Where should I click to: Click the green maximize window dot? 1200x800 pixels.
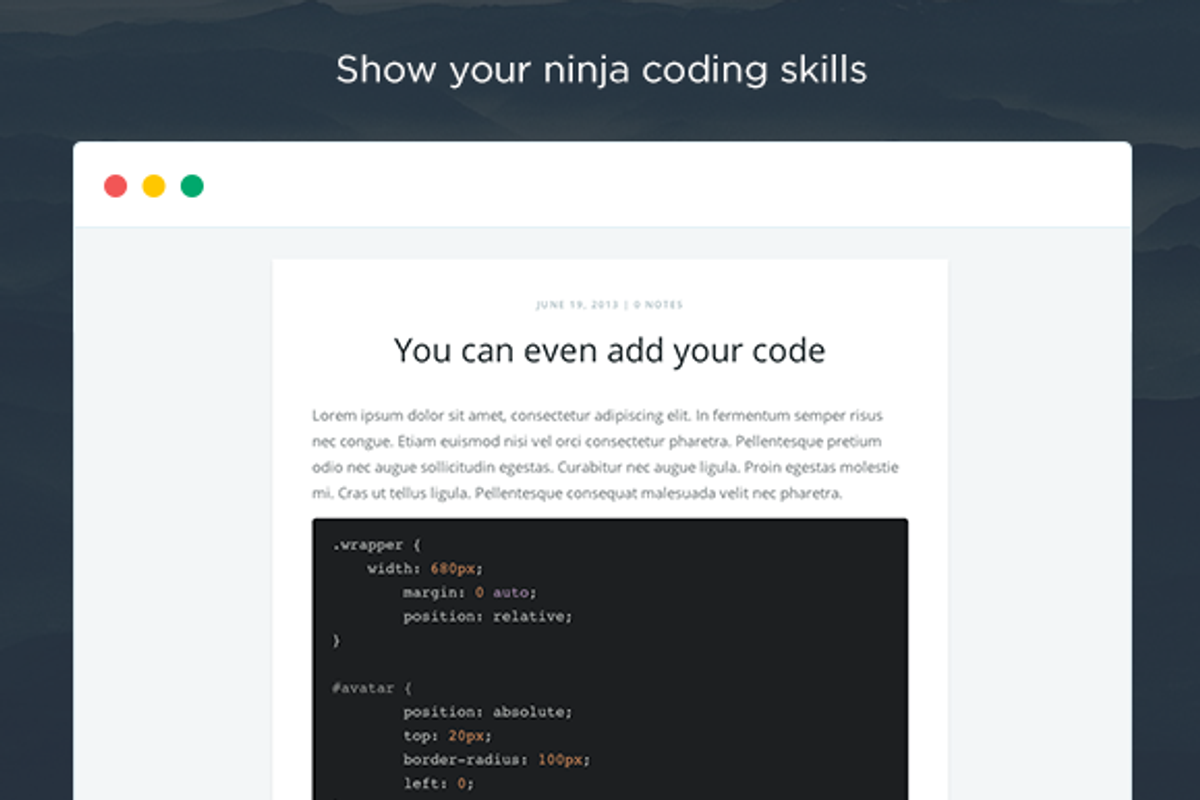click(192, 186)
